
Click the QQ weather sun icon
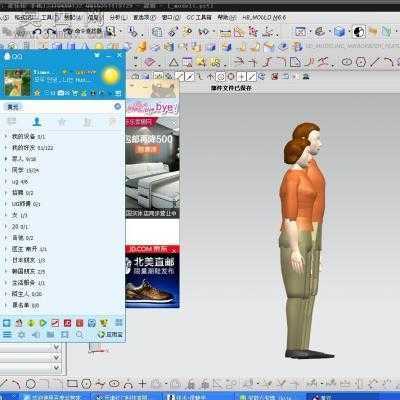pyautogui.click(x=111, y=76)
